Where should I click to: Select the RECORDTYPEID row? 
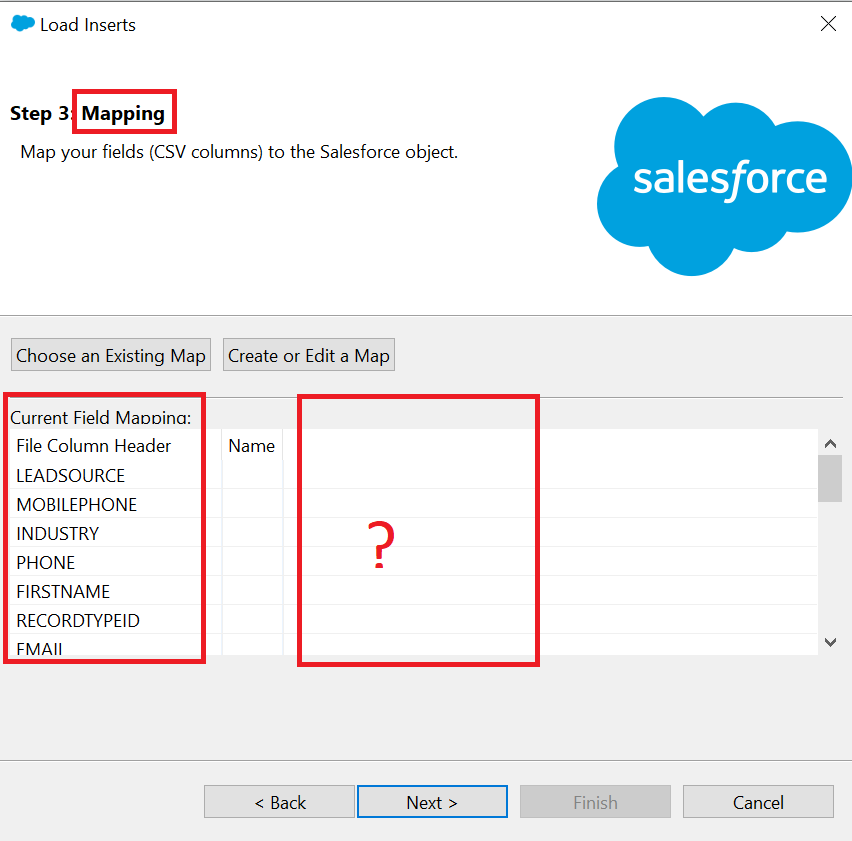[x=414, y=620]
